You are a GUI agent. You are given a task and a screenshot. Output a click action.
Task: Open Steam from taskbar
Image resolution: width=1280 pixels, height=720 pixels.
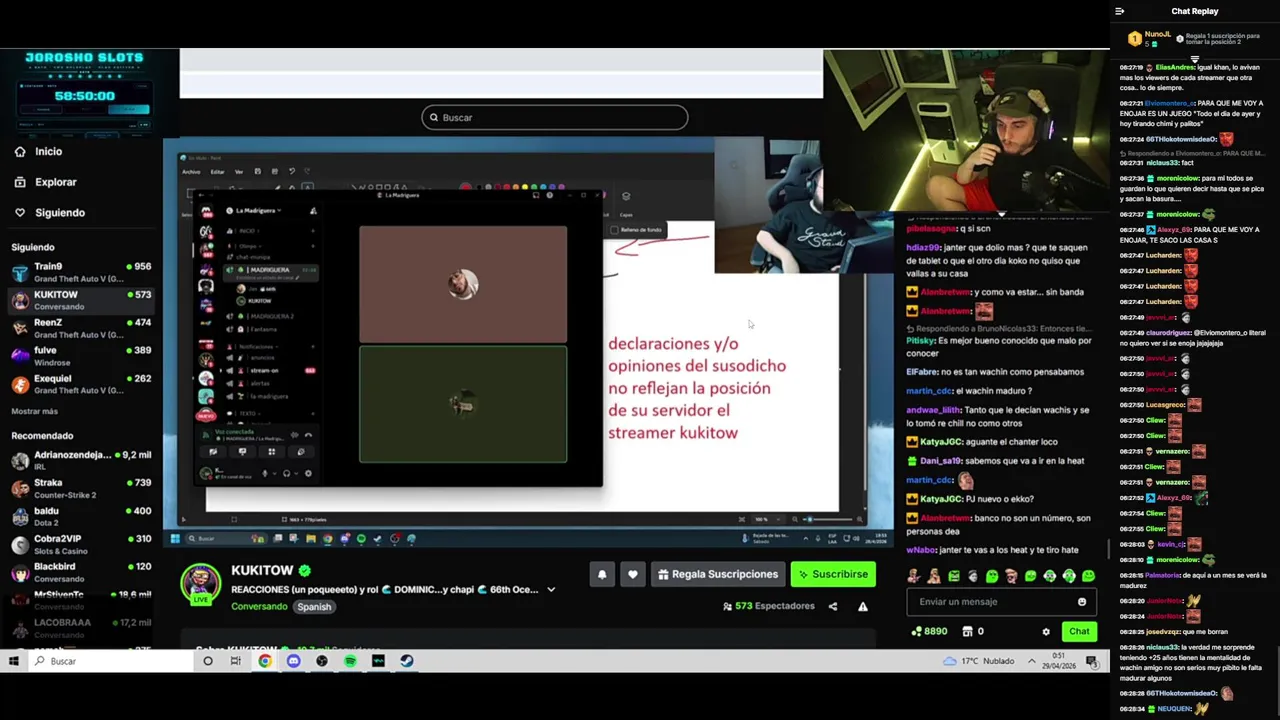406,661
